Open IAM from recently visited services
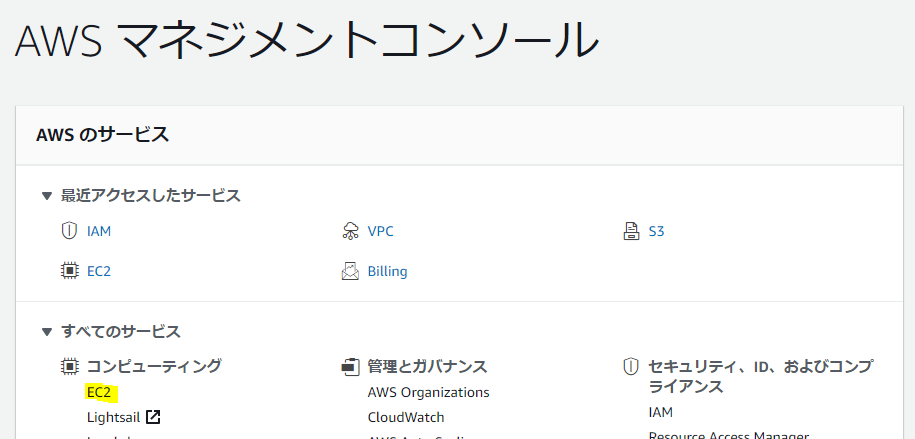The image size is (915, 439). click(x=99, y=231)
